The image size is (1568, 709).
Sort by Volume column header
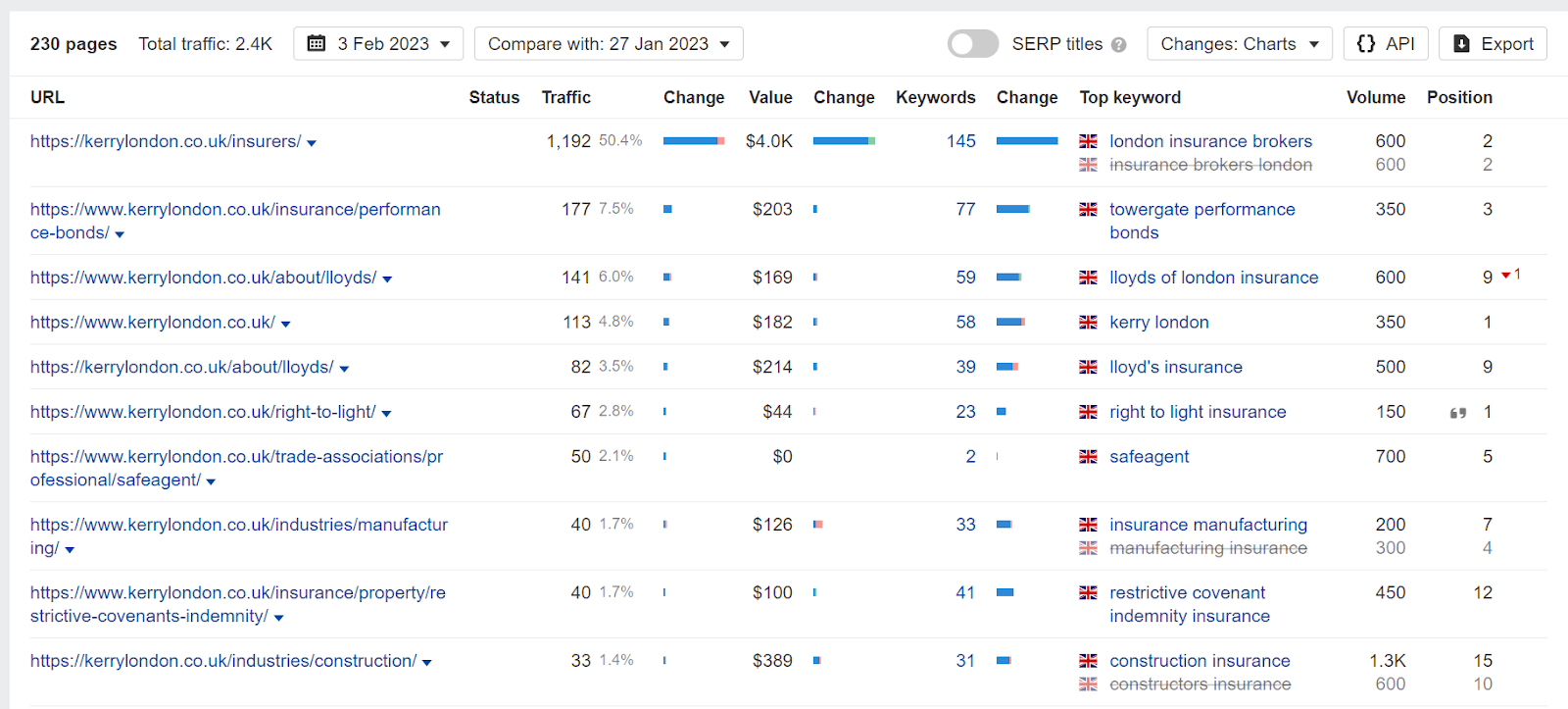tap(1376, 97)
